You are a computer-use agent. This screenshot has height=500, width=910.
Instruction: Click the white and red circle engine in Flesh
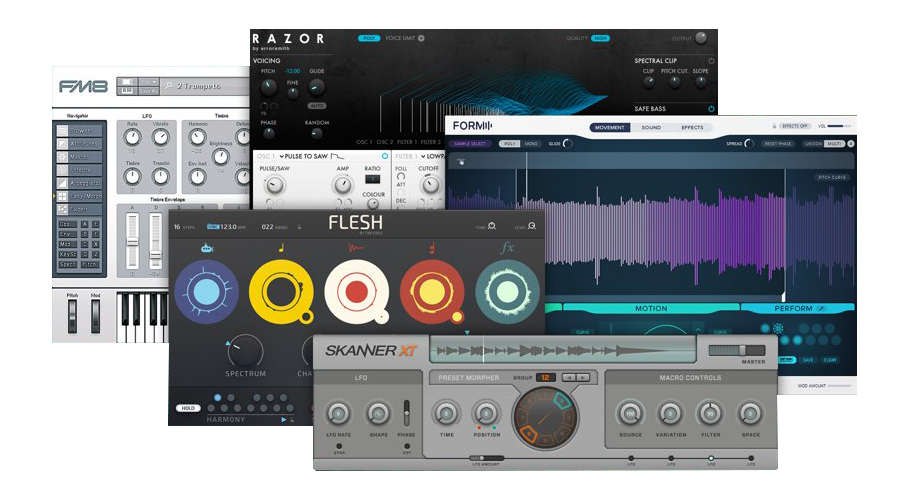coord(356,292)
